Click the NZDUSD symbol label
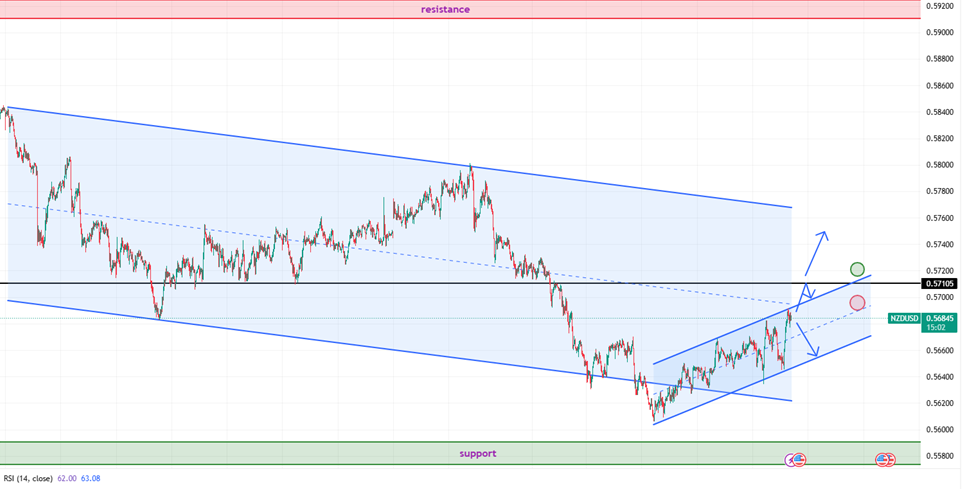The height and width of the screenshot is (489, 967). pyautogui.click(x=905, y=318)
